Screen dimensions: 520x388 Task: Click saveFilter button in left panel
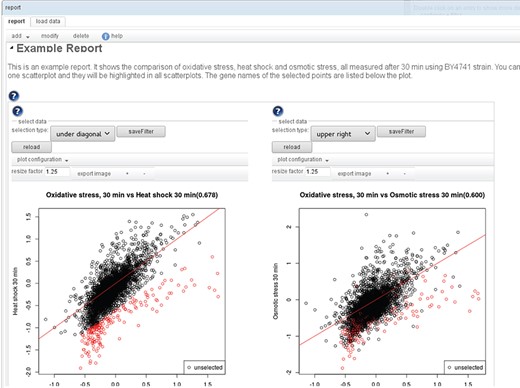141,131
